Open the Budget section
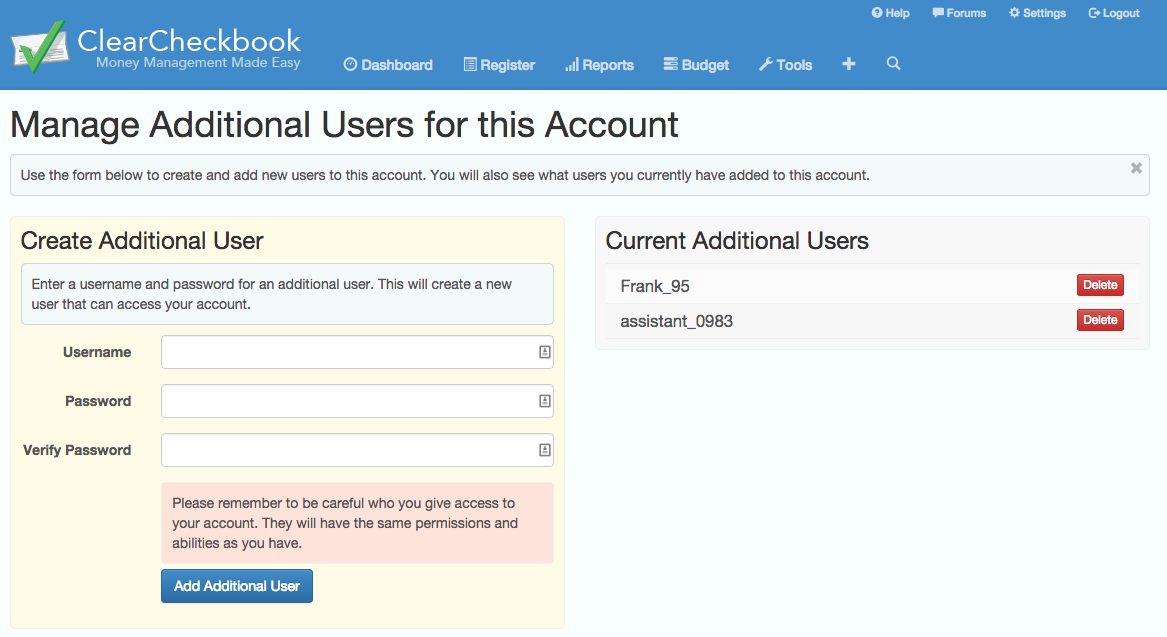This screenshot has width=1167, height=637. pos(696,65)
